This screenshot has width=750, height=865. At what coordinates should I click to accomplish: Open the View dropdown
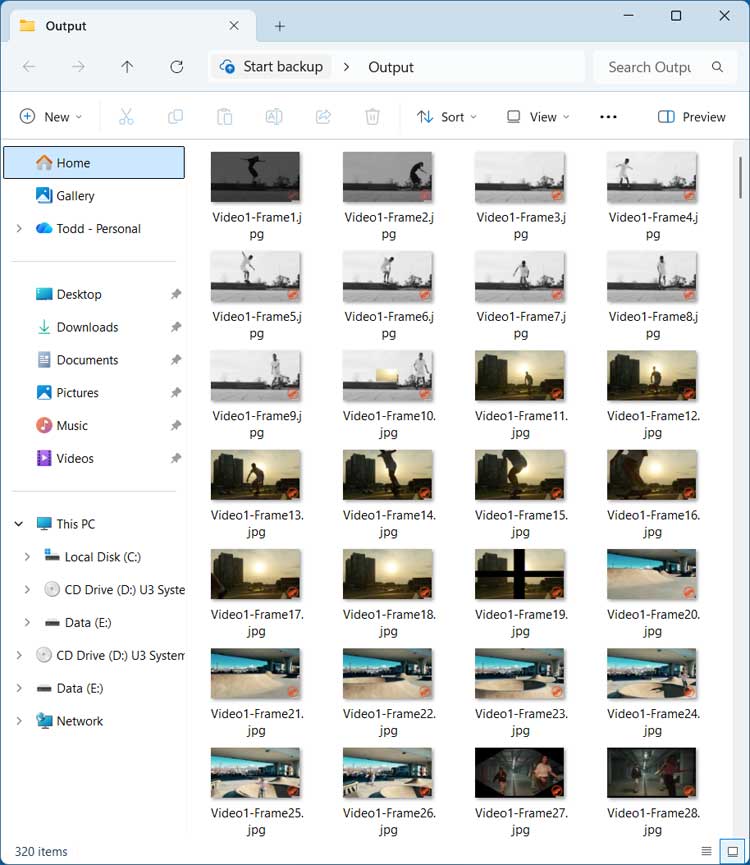click(x=538, y=117)
